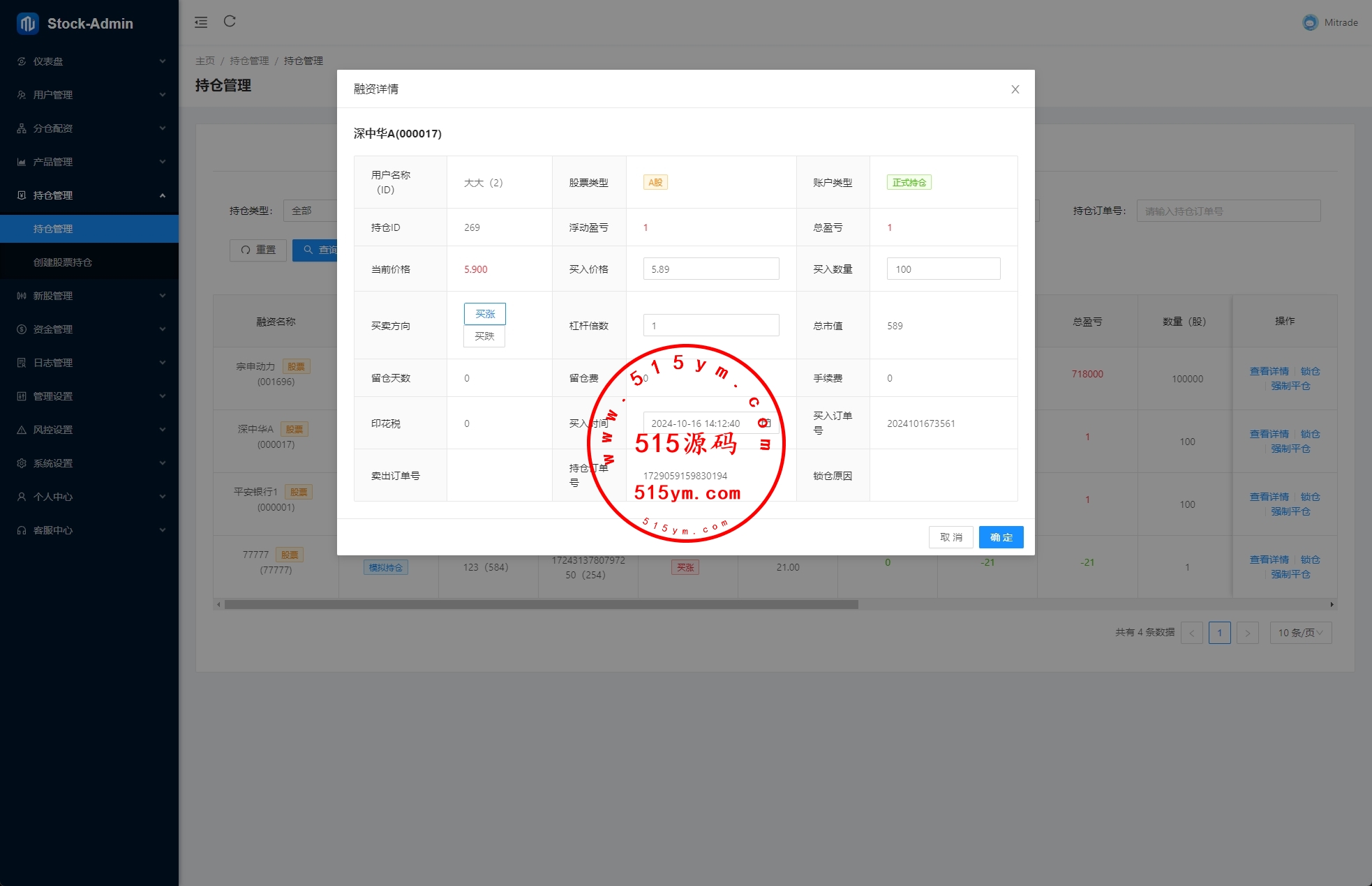Viewport: 1372px width, 886px height.
Task: Open the 10 条/页 page size dropdown
Action: point(1300,633)
